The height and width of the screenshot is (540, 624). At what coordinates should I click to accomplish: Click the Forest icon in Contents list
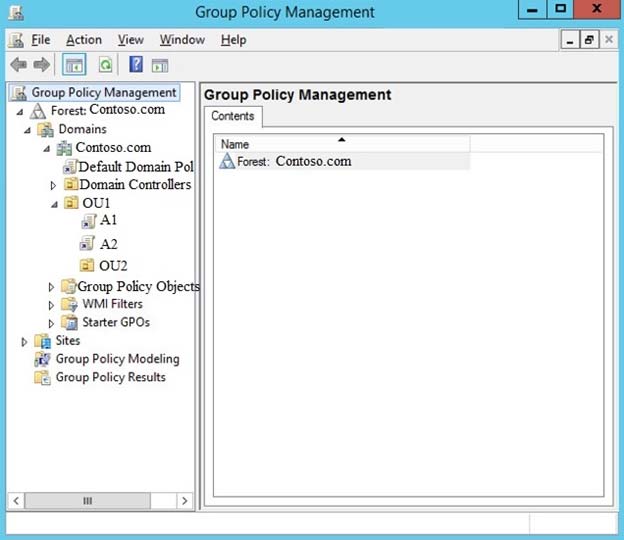coord(227,161)
